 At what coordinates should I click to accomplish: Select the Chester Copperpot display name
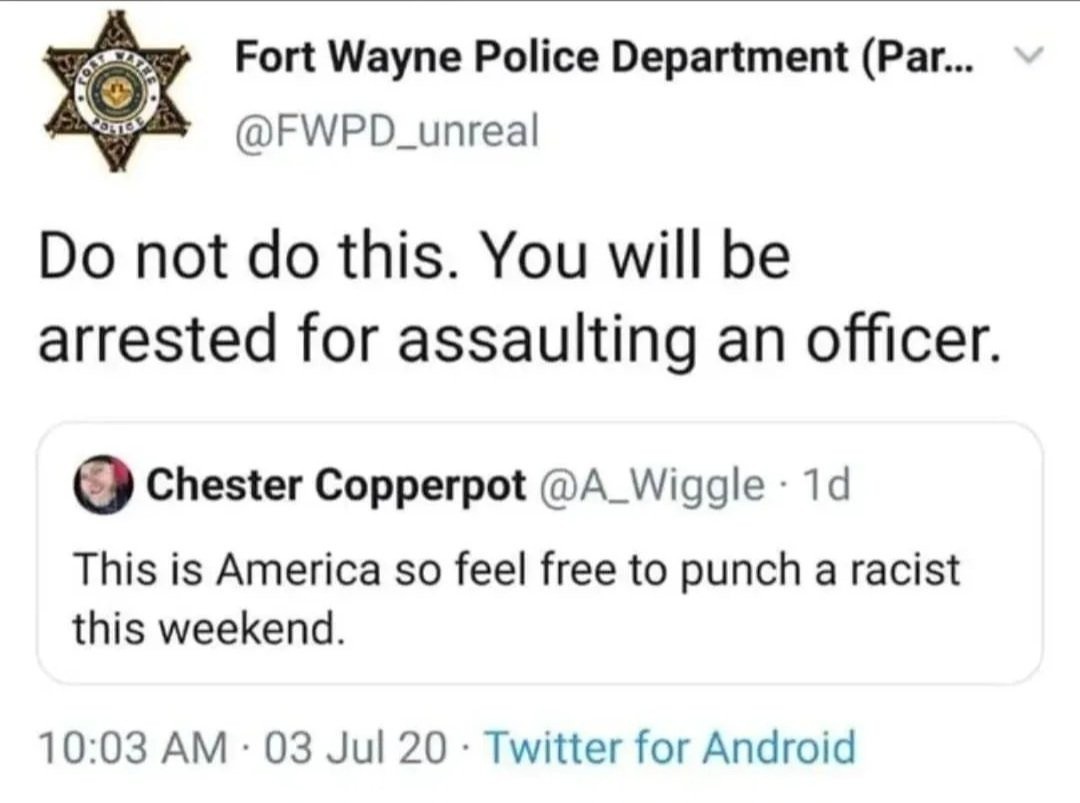click(335, 487)
